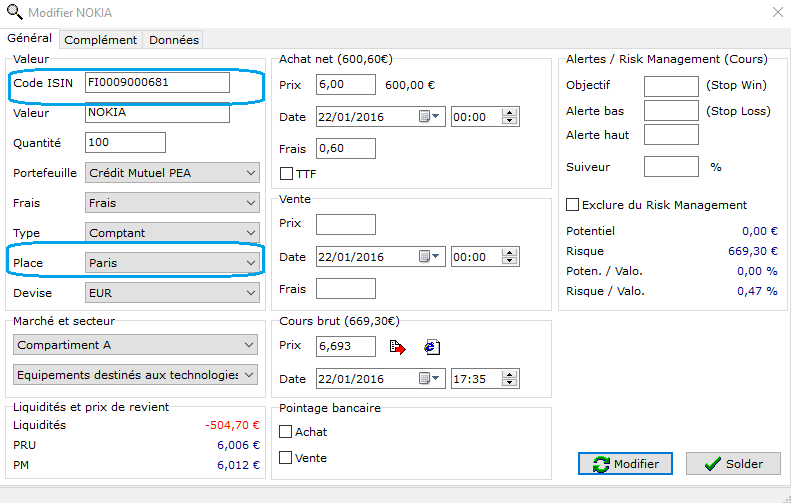Open the Place dropdown showing Paris
This screenshot has width=791, height=503.
(x=172, y=263)
